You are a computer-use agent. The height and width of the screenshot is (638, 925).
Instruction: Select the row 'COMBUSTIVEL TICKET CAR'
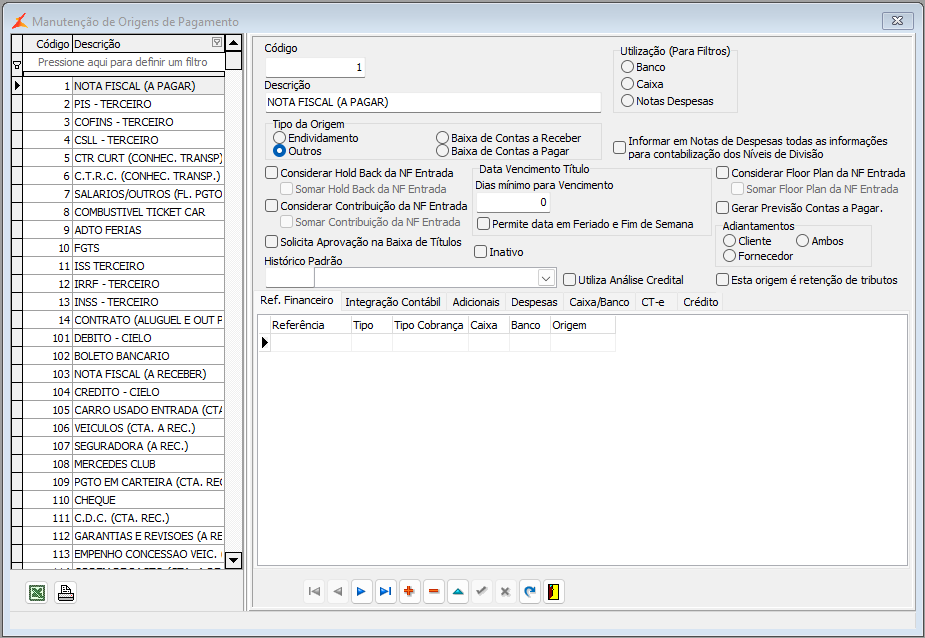coord(124,212)
